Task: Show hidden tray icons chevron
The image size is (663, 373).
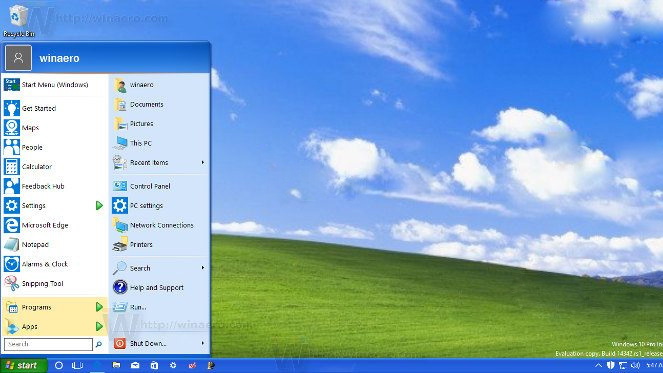Action: coord(598,365)
